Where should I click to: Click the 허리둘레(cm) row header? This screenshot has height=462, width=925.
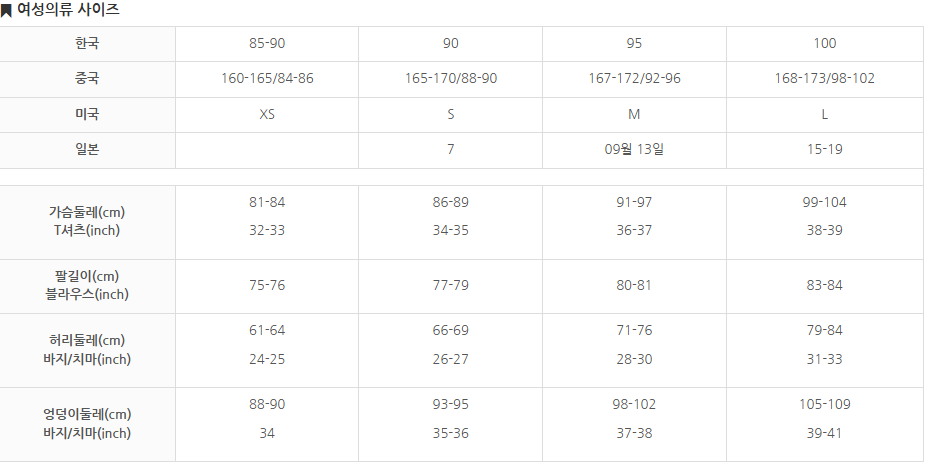tap(87, 350)
